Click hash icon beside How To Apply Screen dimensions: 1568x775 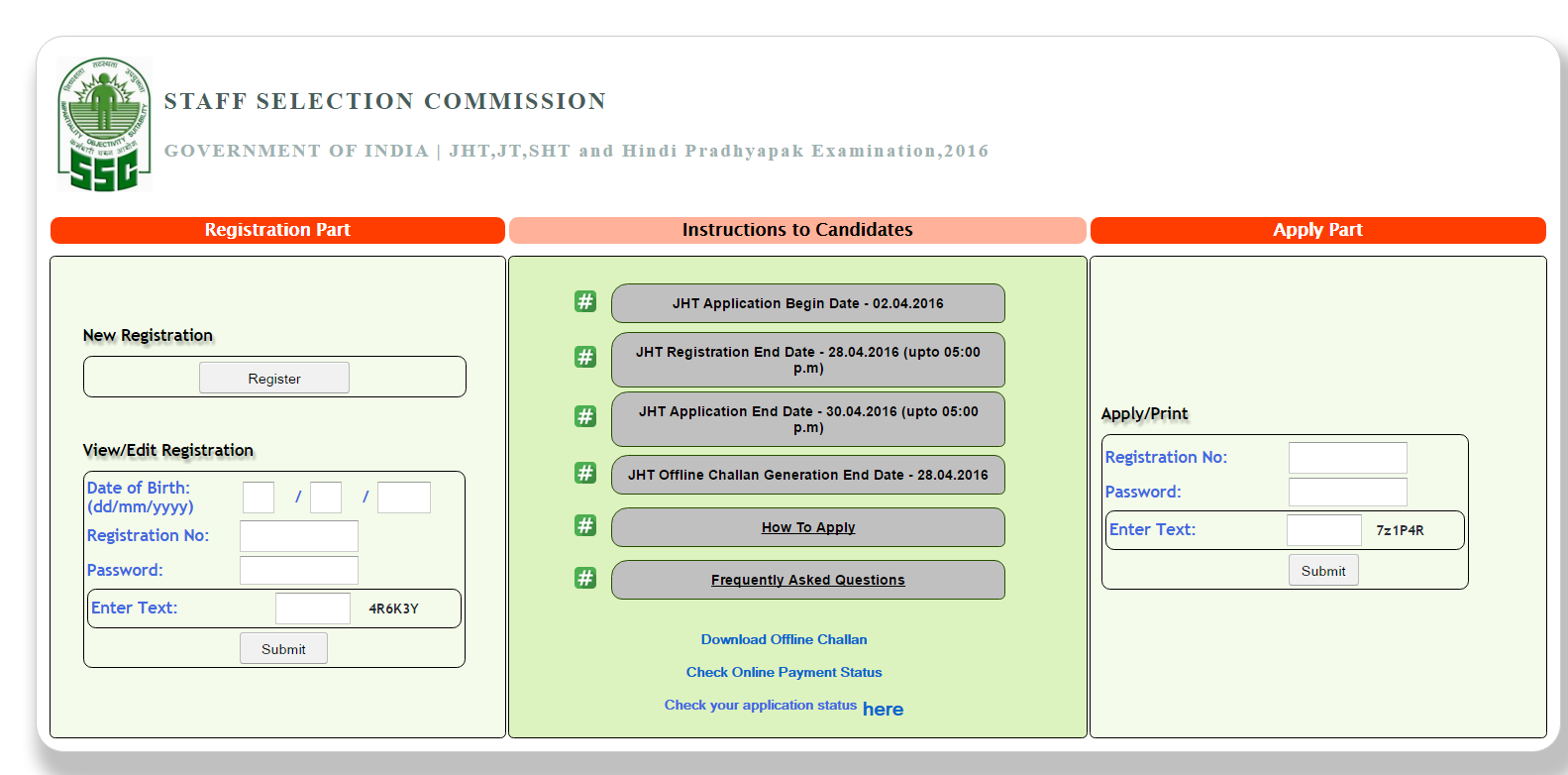(x=585, y=525)
